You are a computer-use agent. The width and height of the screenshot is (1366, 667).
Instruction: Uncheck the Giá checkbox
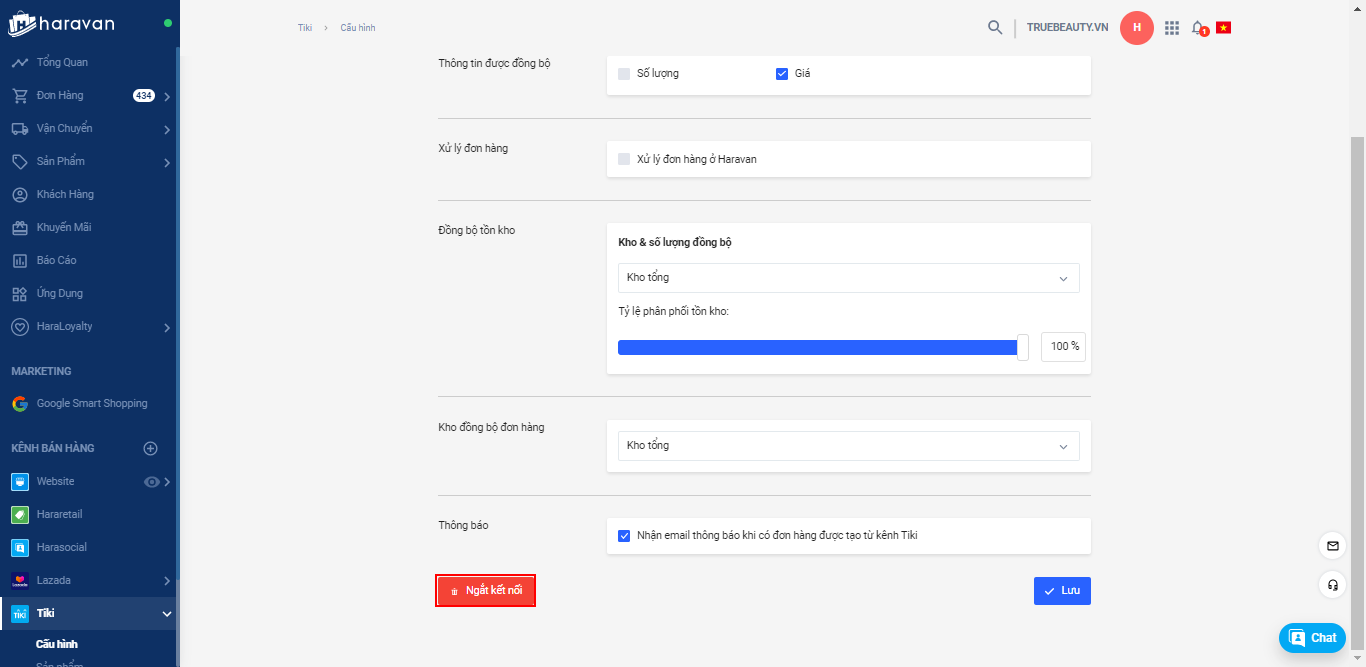point(782,73)
